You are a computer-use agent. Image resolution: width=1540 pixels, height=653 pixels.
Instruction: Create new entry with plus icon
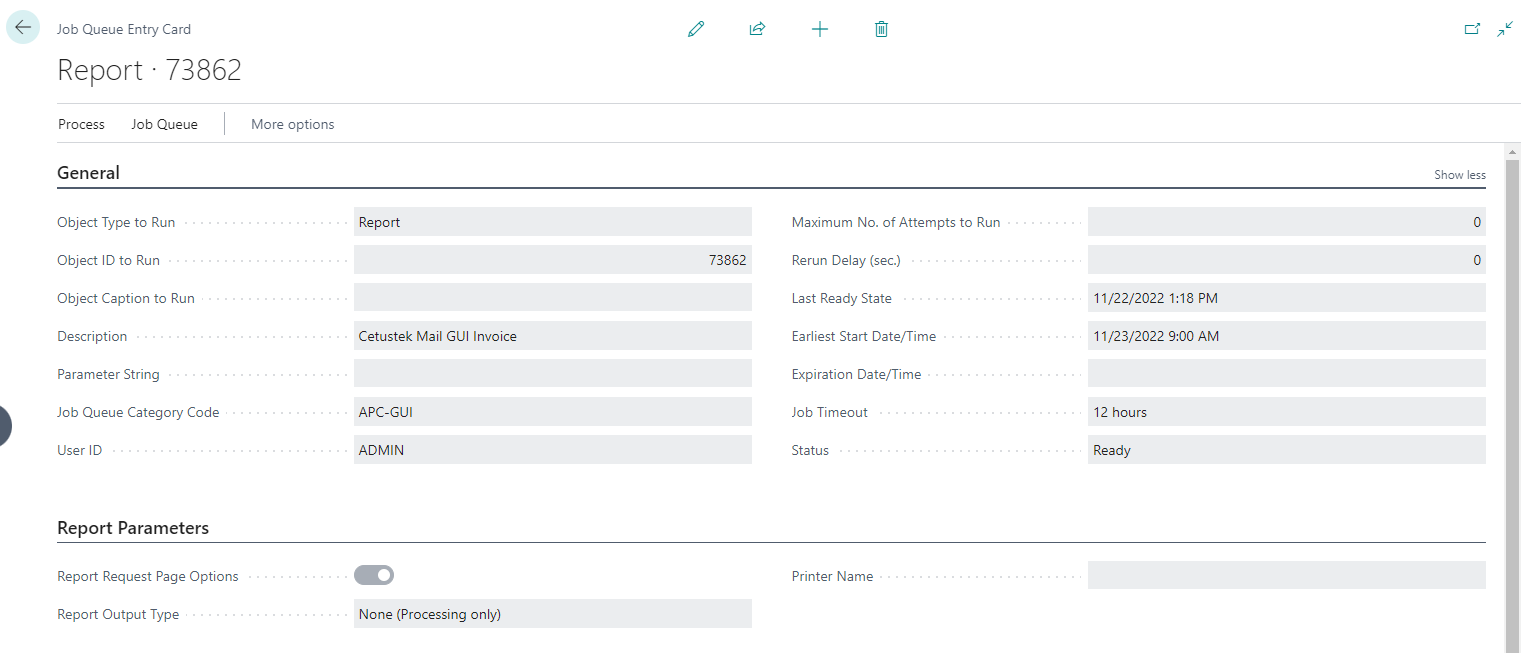[820, 29]
